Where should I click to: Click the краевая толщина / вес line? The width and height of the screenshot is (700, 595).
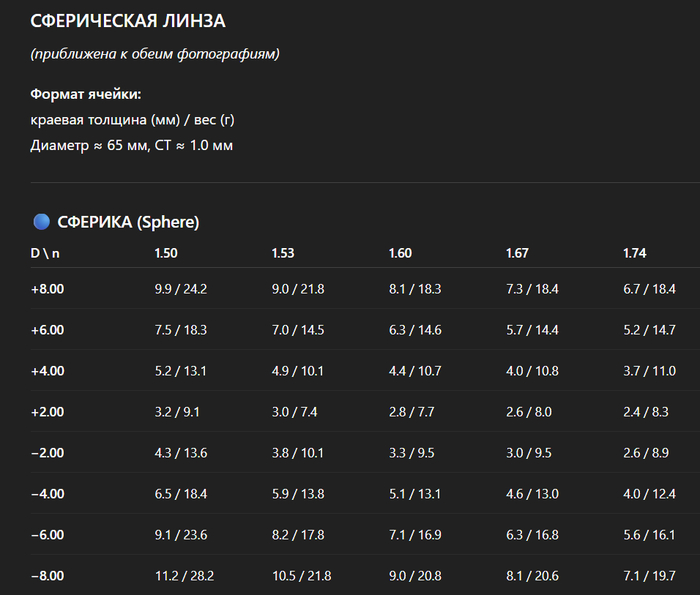coord(133,120)
